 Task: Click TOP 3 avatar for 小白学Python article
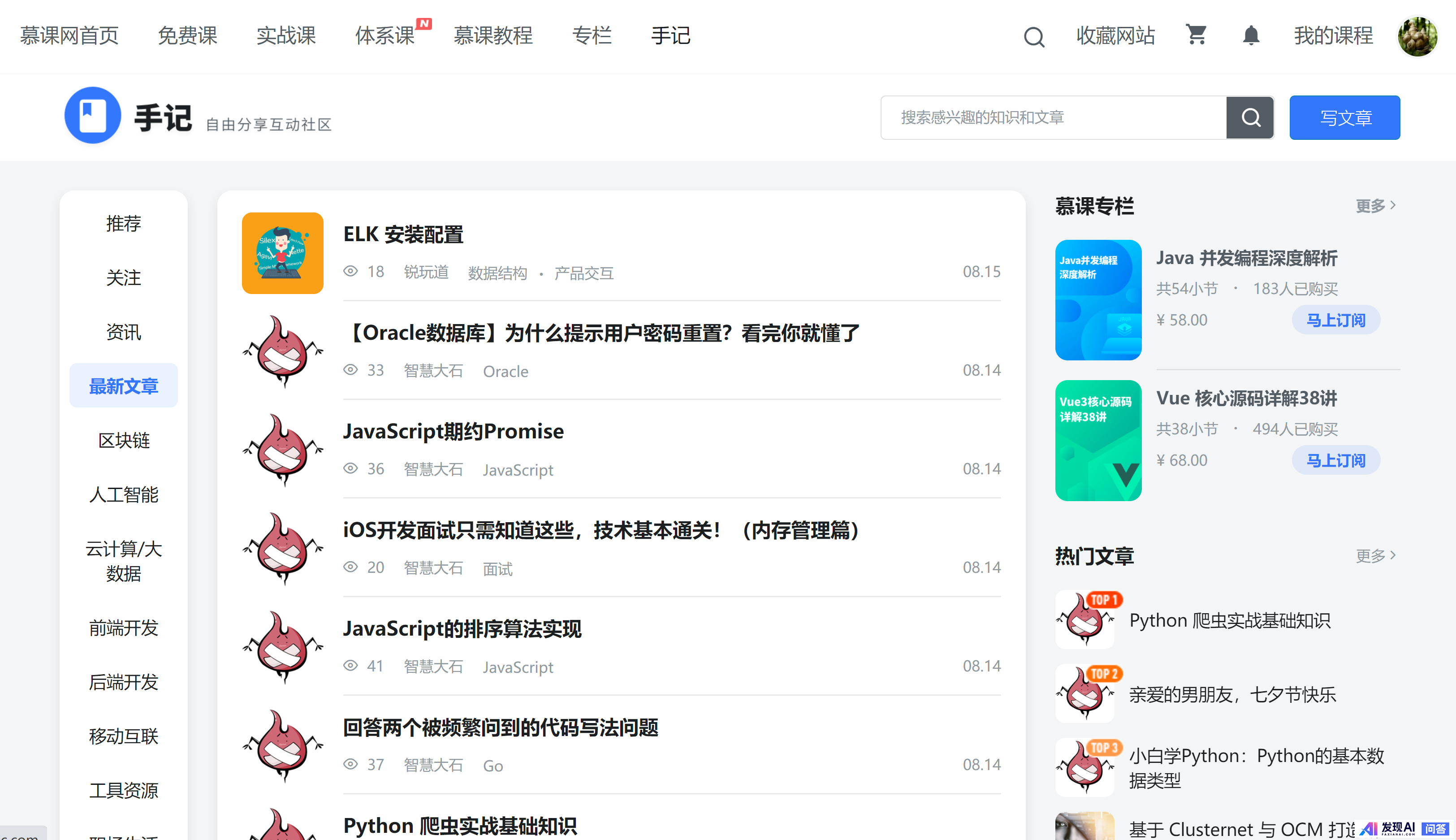1084,767
